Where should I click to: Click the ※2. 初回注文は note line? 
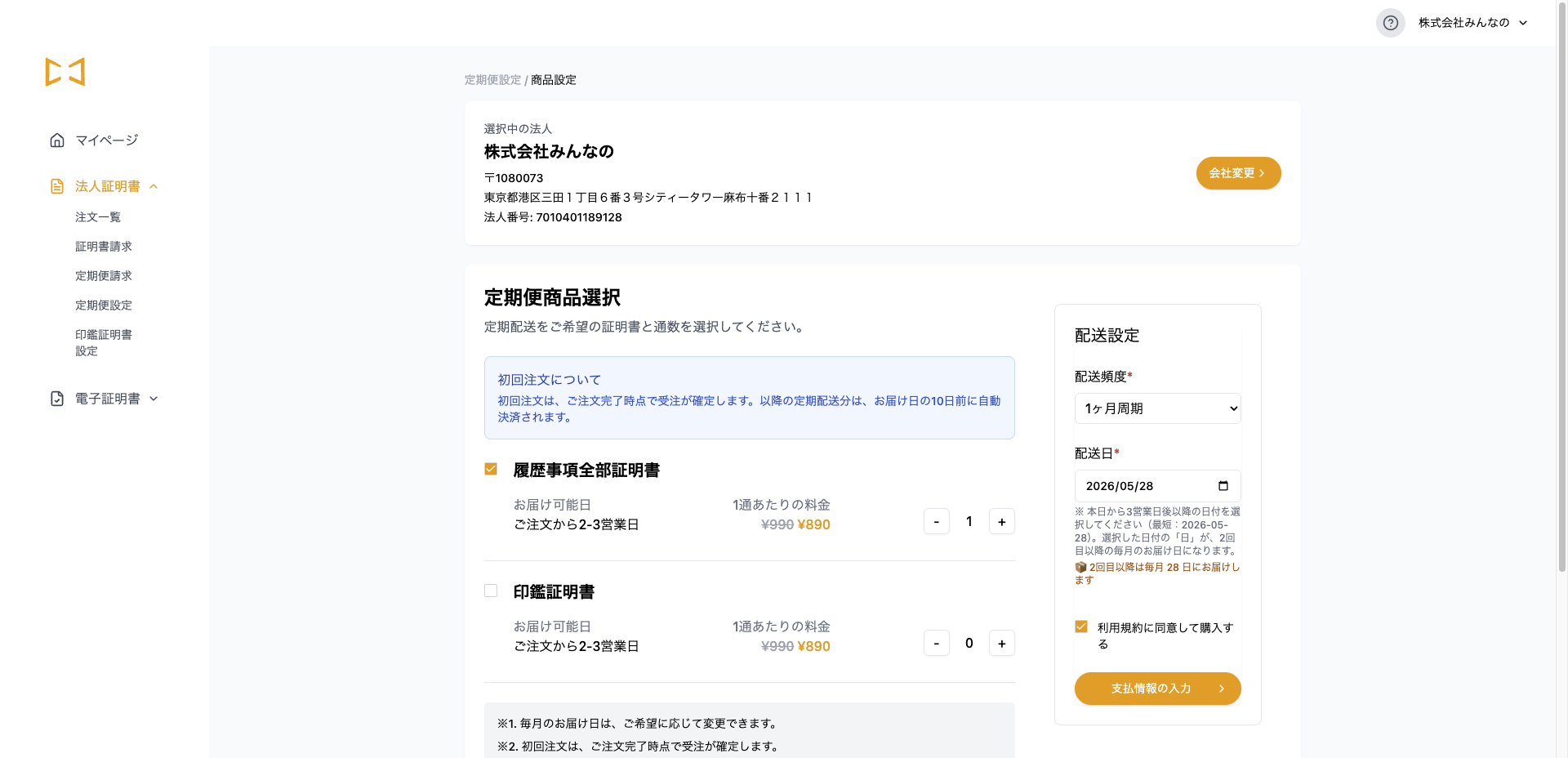pos(638,747)
